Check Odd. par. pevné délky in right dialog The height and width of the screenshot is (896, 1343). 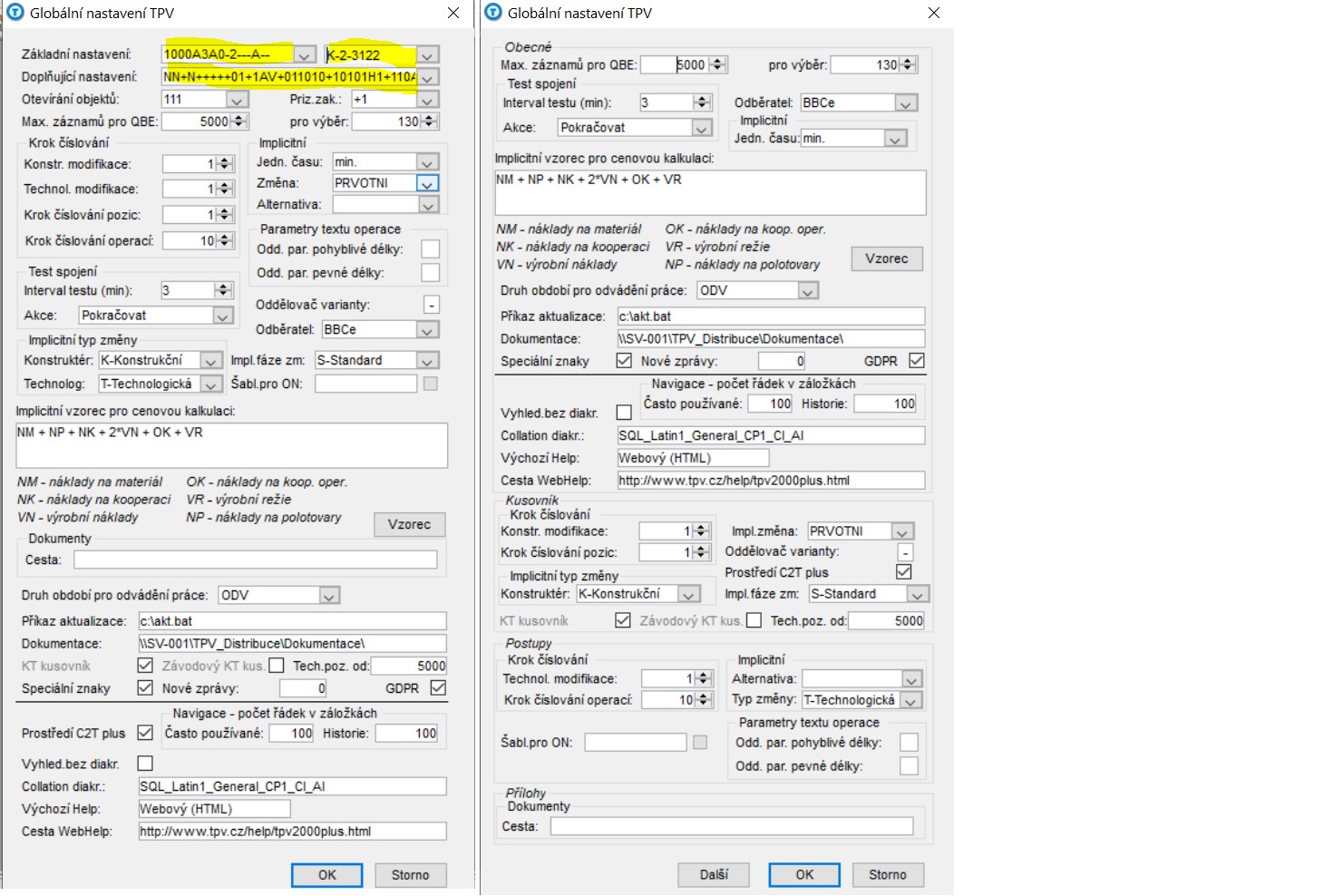point(909,766)
